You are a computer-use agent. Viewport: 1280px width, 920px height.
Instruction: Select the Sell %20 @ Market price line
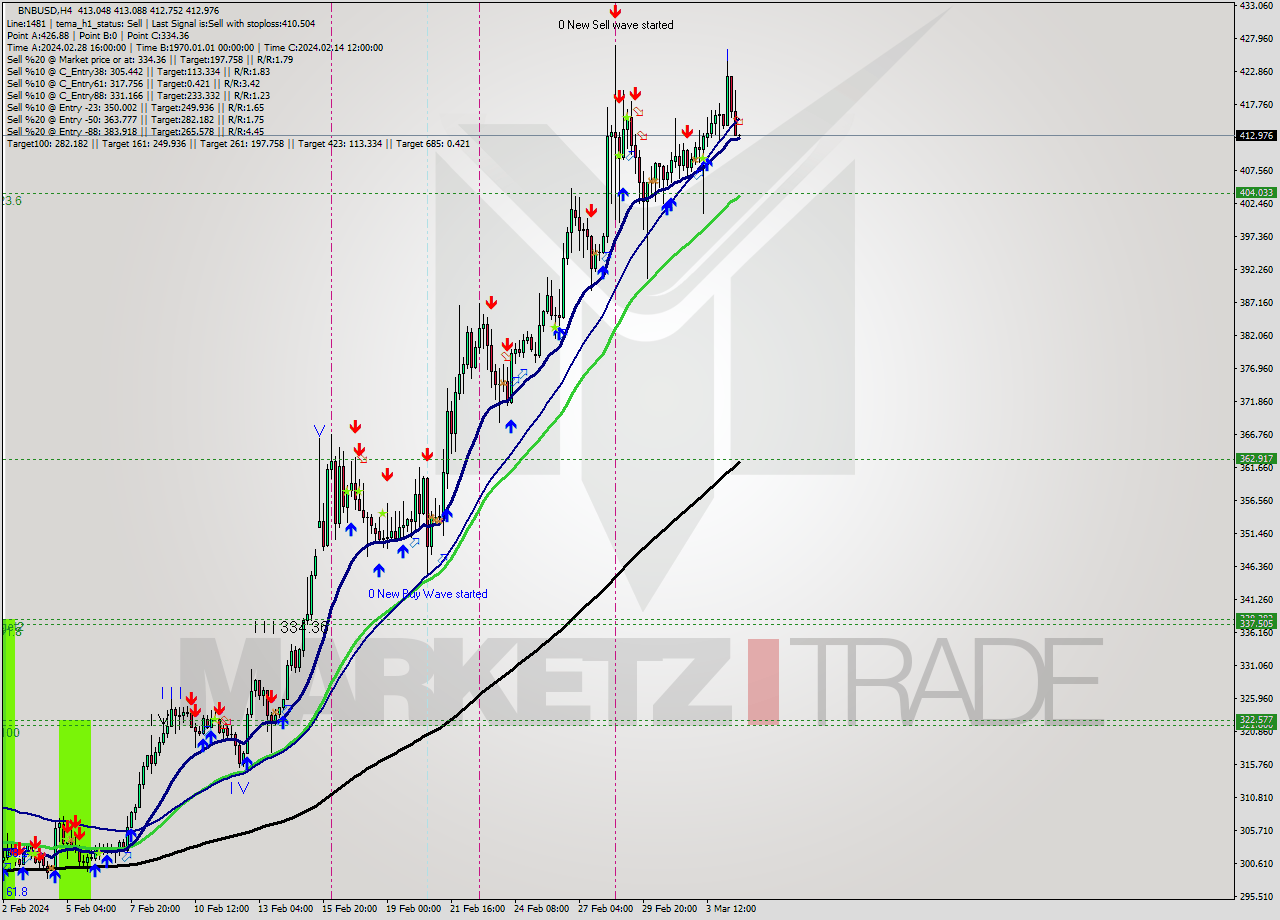coord(150,59)
